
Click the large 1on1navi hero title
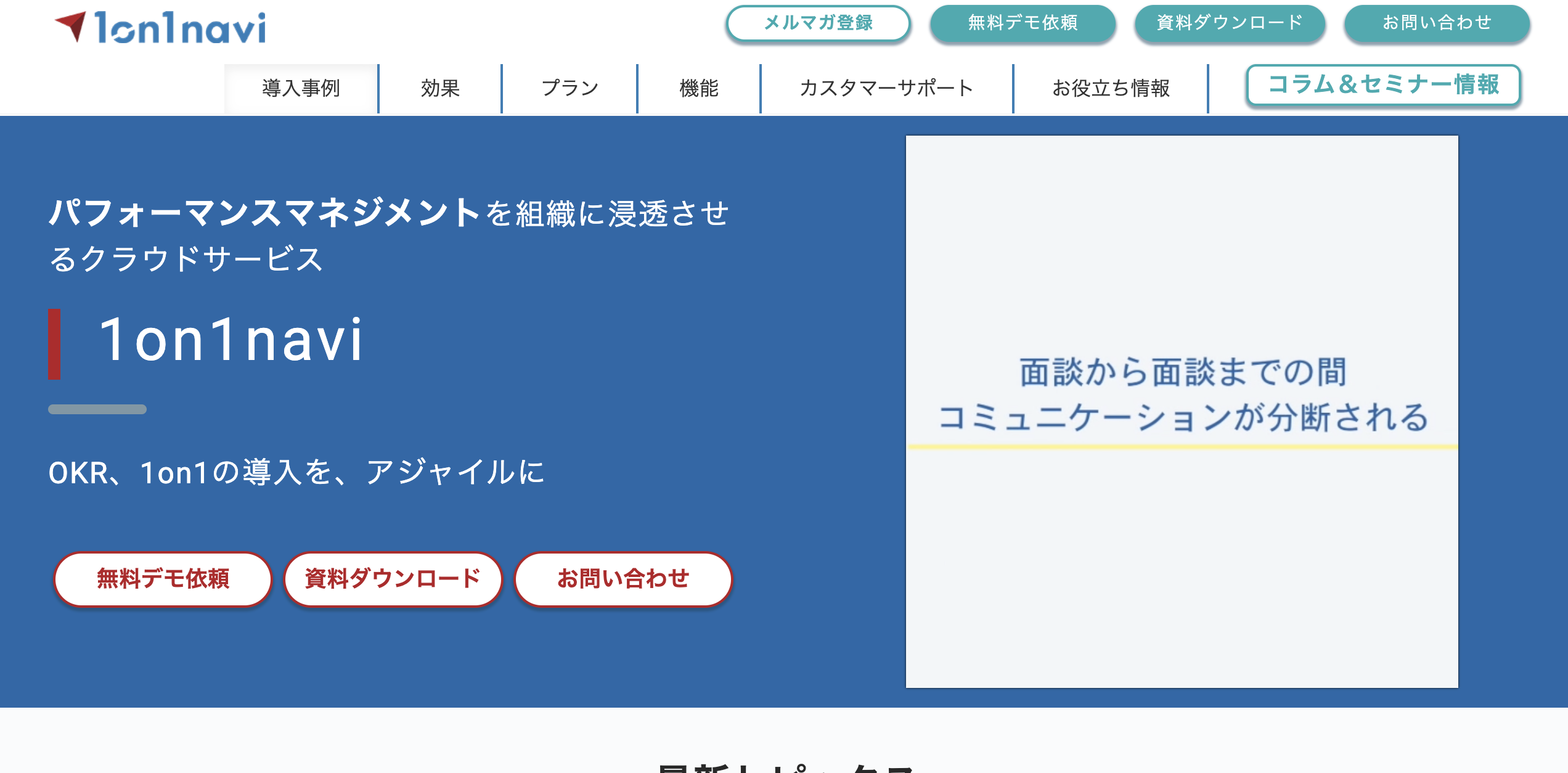231,340
